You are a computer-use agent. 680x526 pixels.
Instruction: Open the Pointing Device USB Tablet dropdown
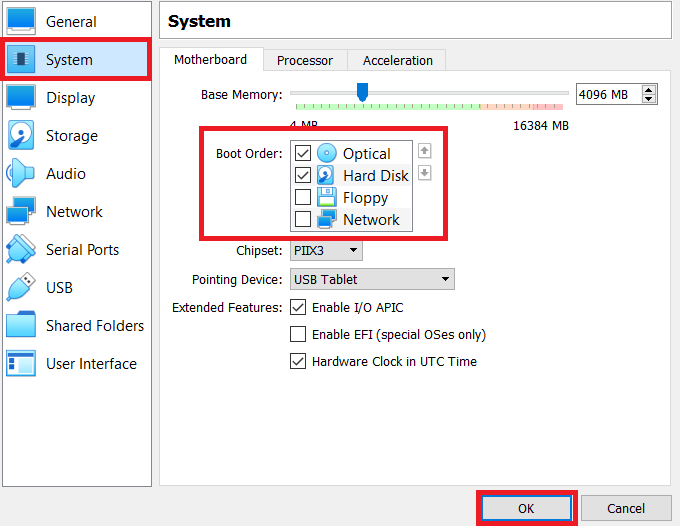click(x=372, y=279)
